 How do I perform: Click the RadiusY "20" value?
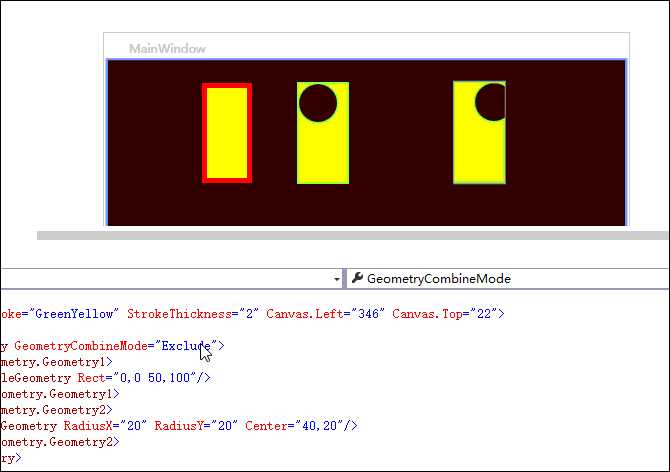[224, 426]
